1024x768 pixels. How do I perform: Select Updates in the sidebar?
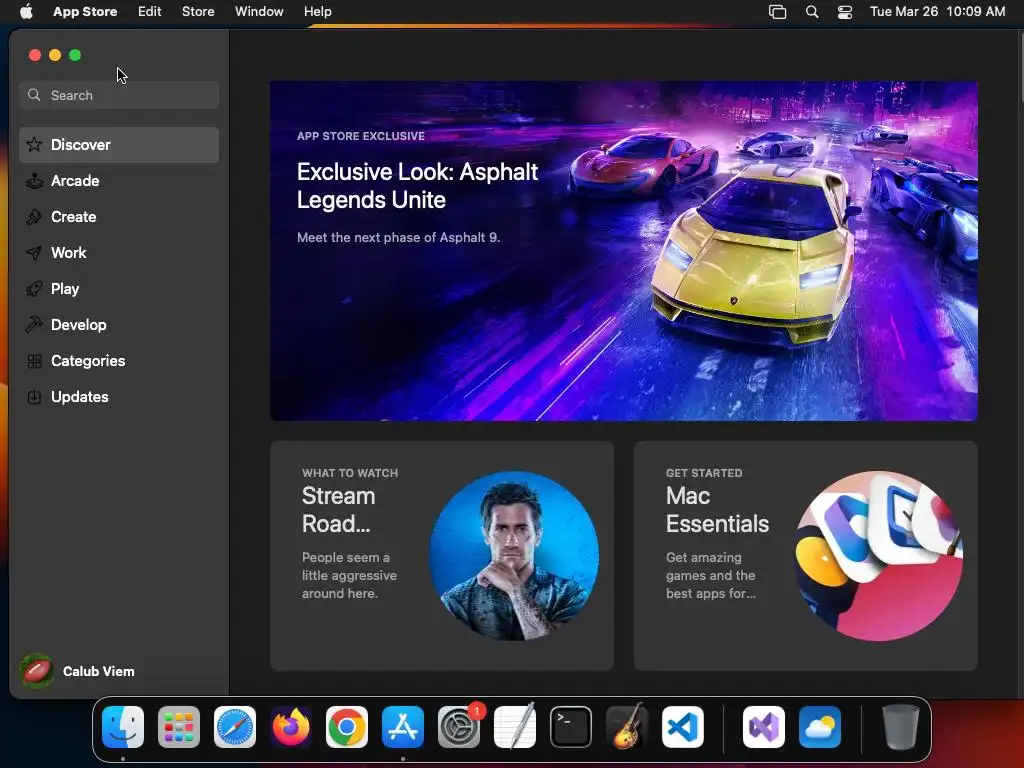coord(119,396)
